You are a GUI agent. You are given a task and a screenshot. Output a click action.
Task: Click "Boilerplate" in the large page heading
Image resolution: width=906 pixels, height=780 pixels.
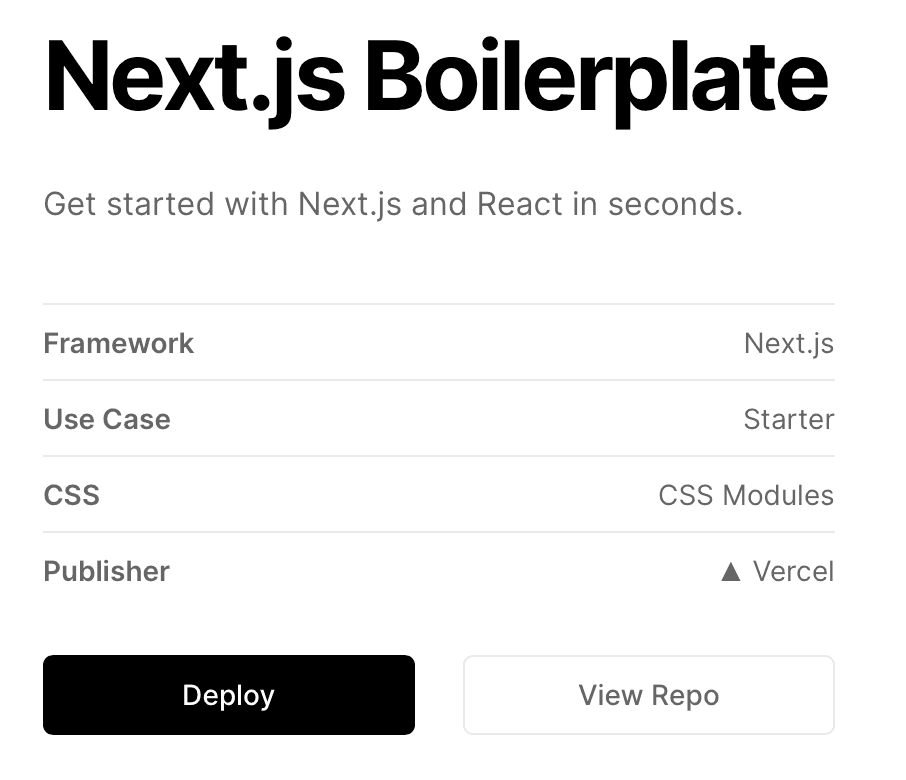pyautogui.click(x=596, y=78)
